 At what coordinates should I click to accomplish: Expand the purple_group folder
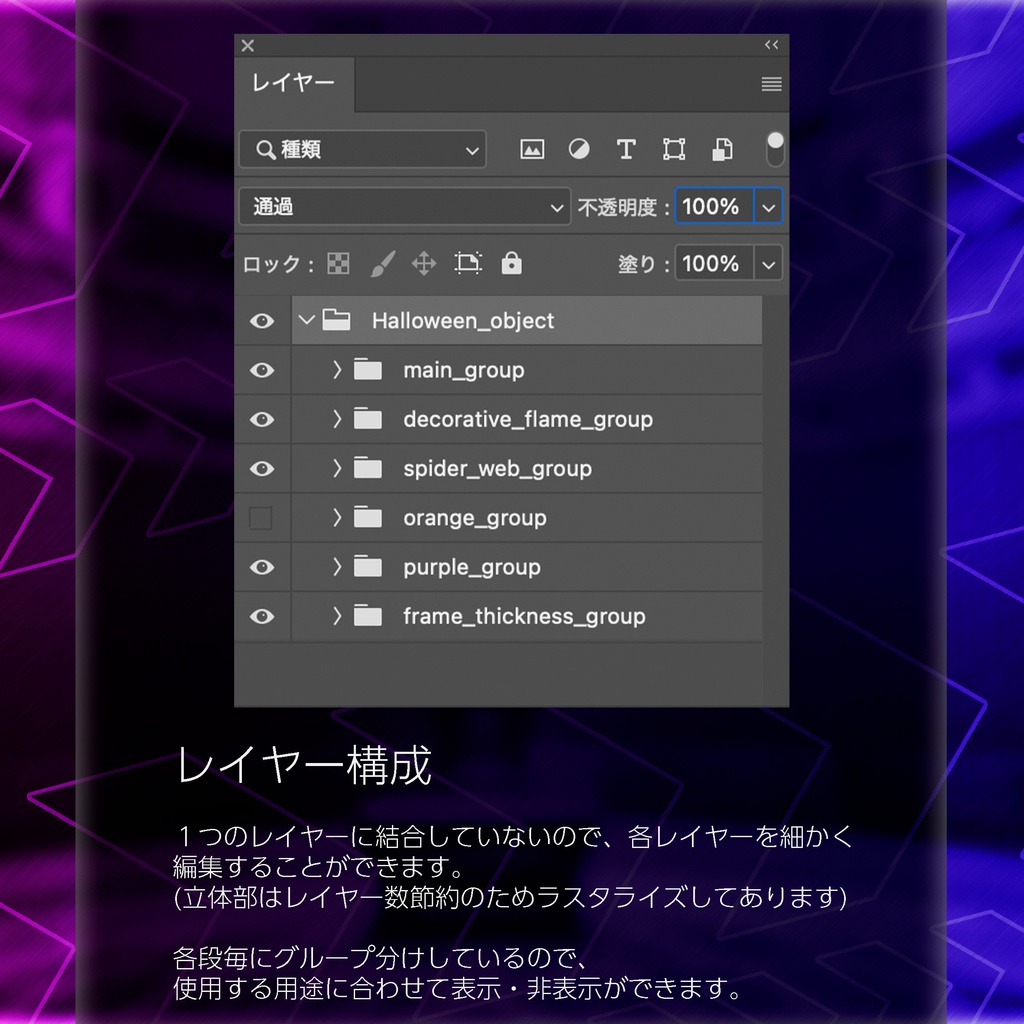[337, 567]
